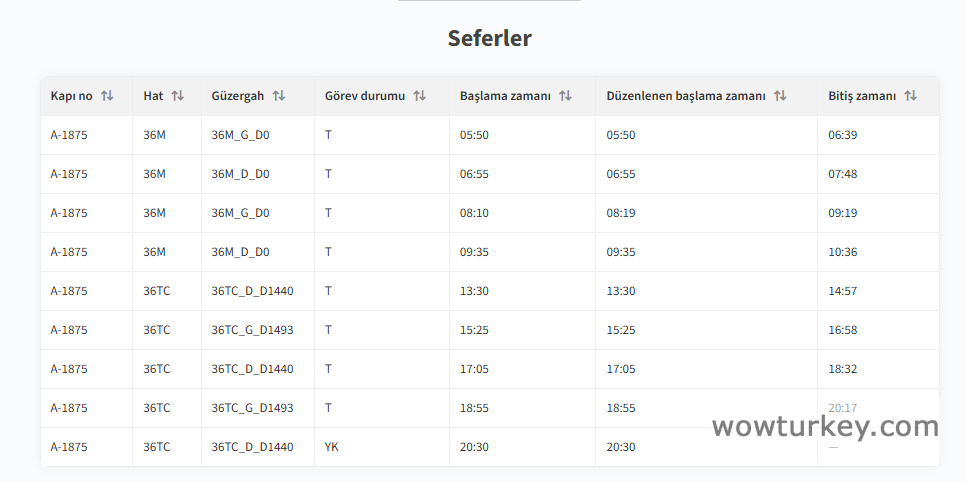Select end time 14:57 cell
The width and height of the screenshot is (965, 482).
842,291
